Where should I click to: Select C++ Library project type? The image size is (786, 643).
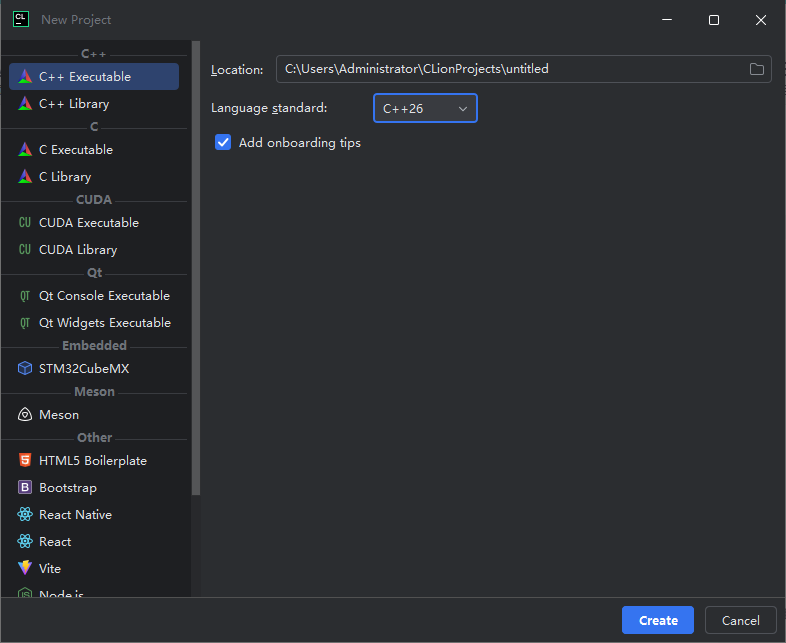click(x=94, y=104)
